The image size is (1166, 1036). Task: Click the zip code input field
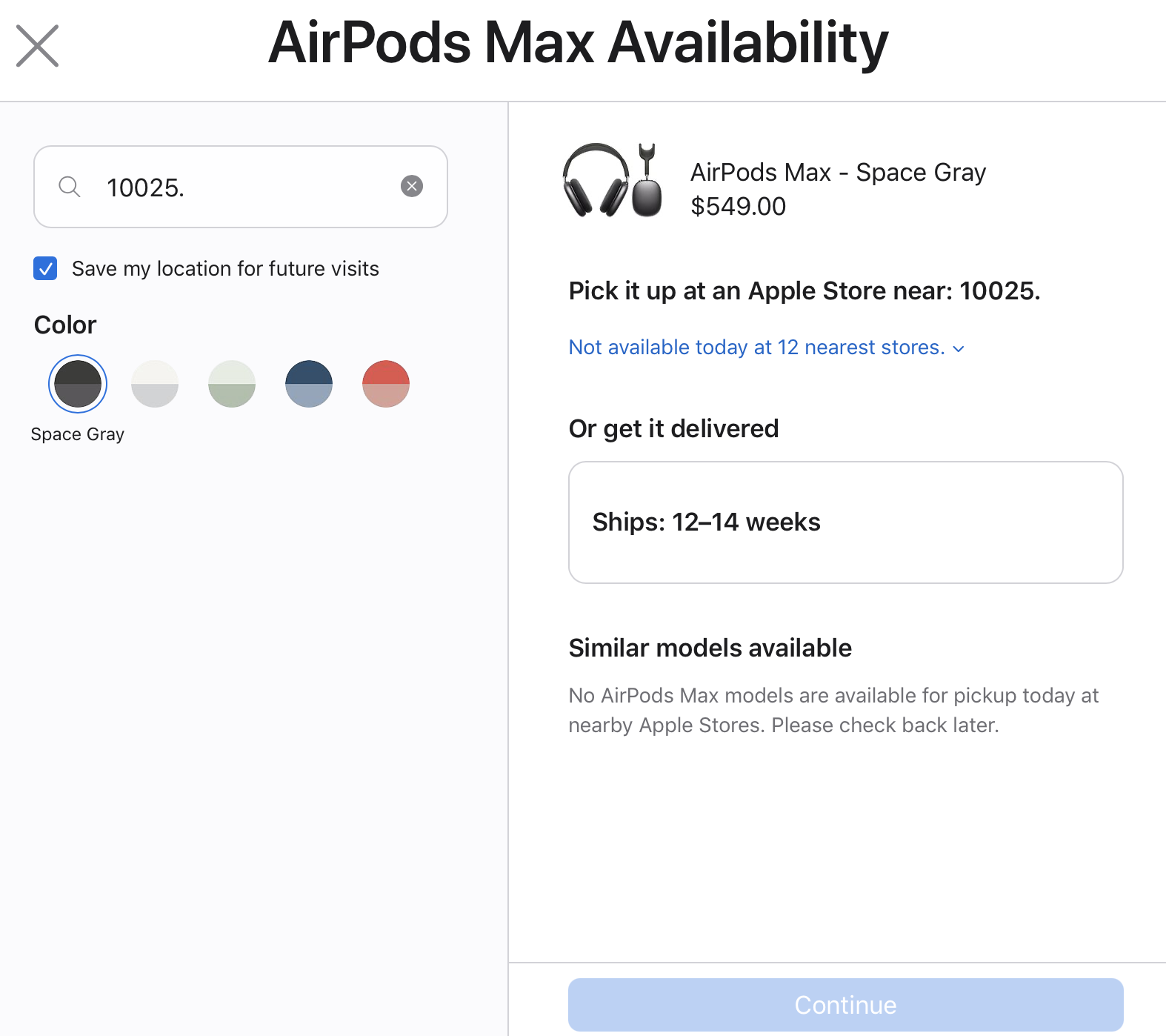coord(244,187)
